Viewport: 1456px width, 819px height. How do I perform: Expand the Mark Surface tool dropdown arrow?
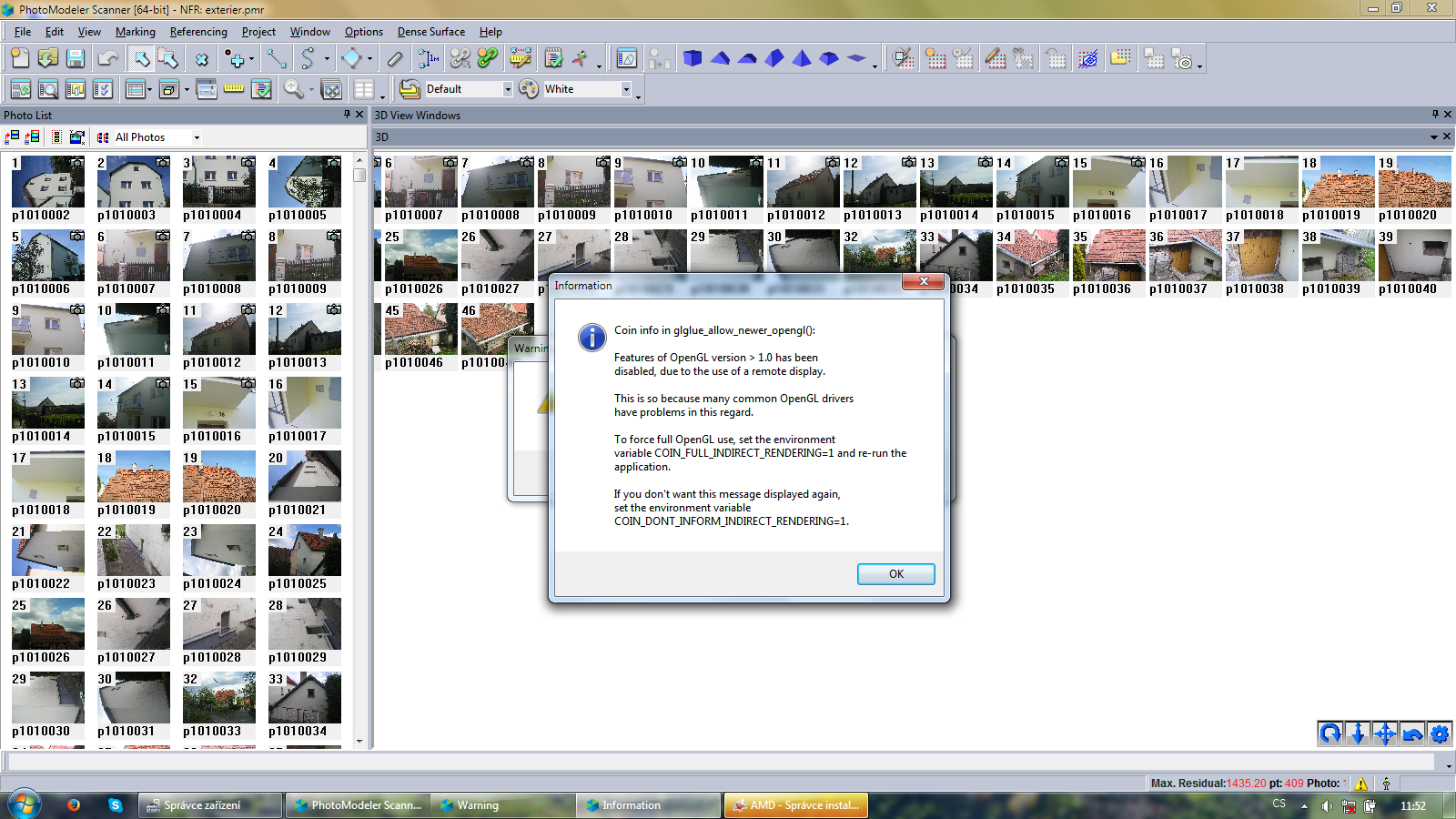369,59
